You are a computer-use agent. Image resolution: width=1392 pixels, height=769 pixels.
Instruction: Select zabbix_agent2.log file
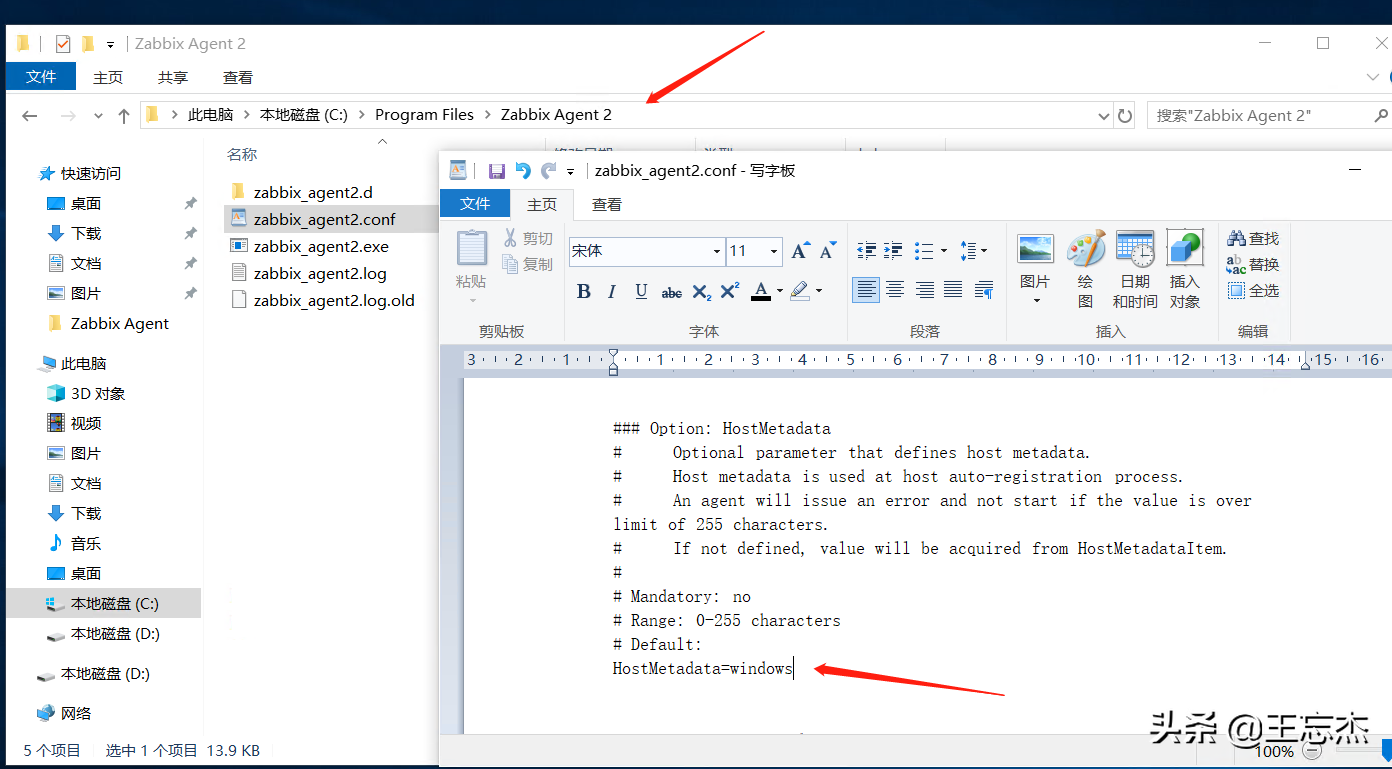coord(320,273)
